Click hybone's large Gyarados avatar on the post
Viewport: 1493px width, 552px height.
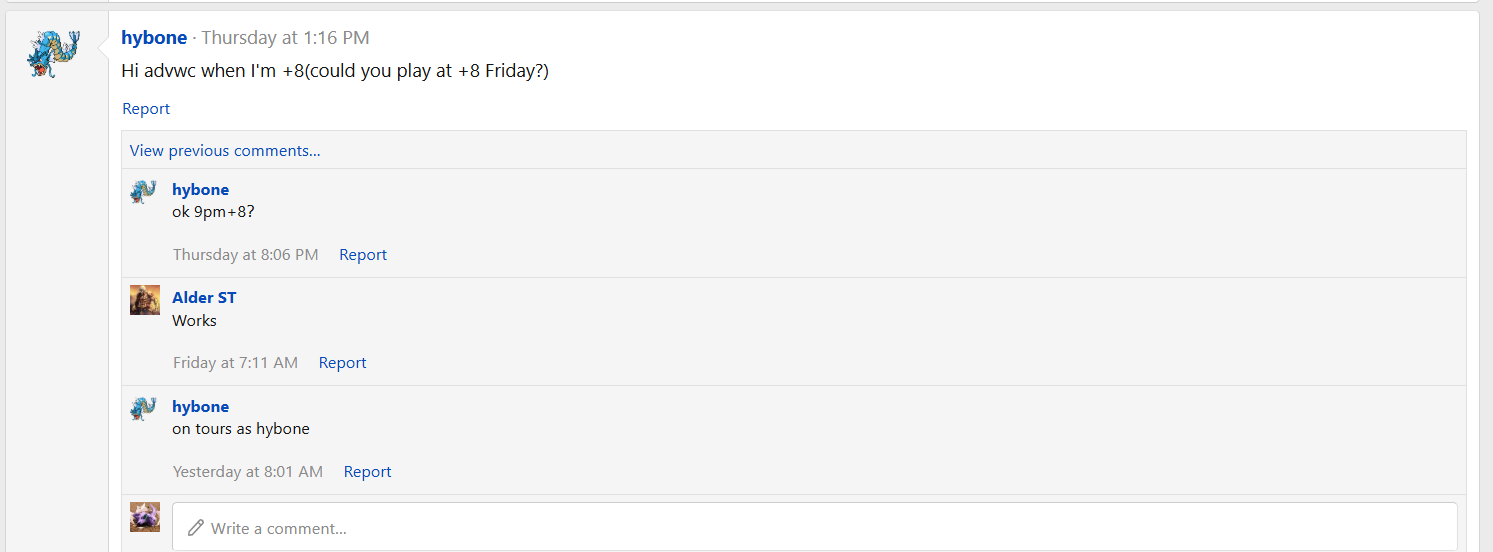(53, 54)
